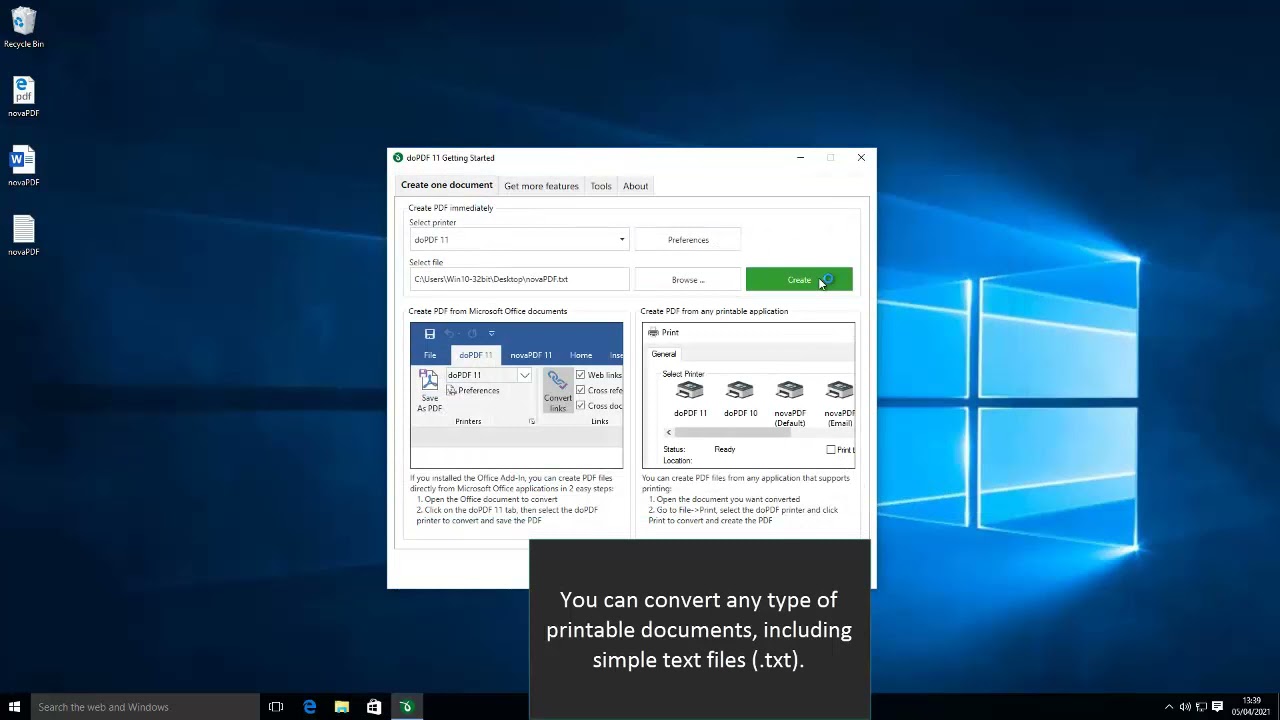Open the novaPDF text file on desktop

coord(23,236)
